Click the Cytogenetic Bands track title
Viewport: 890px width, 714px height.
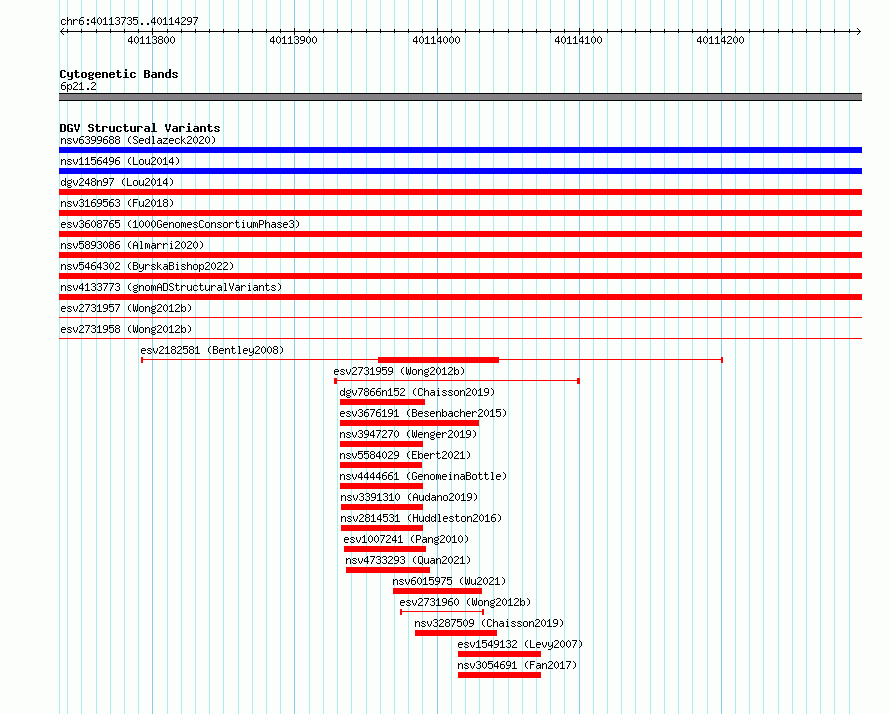[x=119, y=74]
